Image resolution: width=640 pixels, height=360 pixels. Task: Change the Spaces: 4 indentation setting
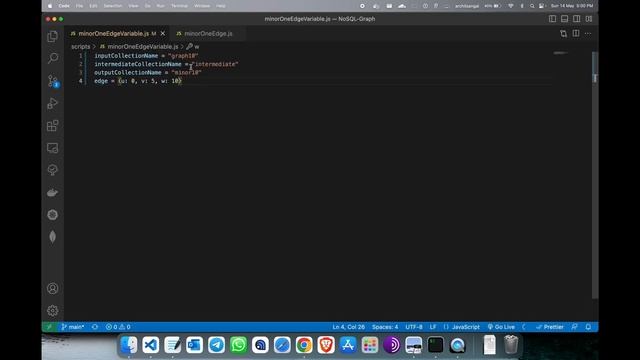(385, 327)
